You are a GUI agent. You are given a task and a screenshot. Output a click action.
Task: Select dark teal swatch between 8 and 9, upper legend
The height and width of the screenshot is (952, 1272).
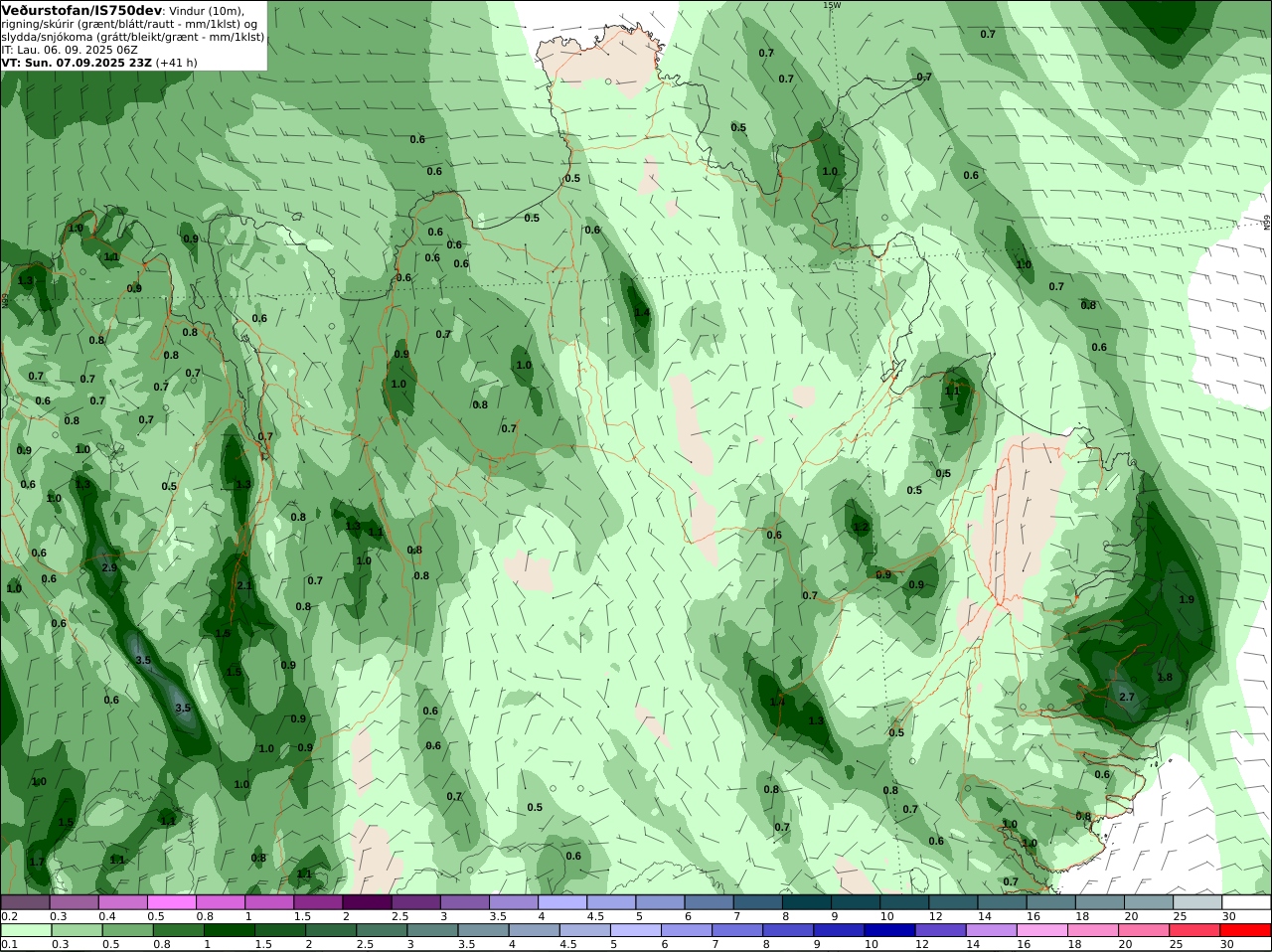click(806, 901)
